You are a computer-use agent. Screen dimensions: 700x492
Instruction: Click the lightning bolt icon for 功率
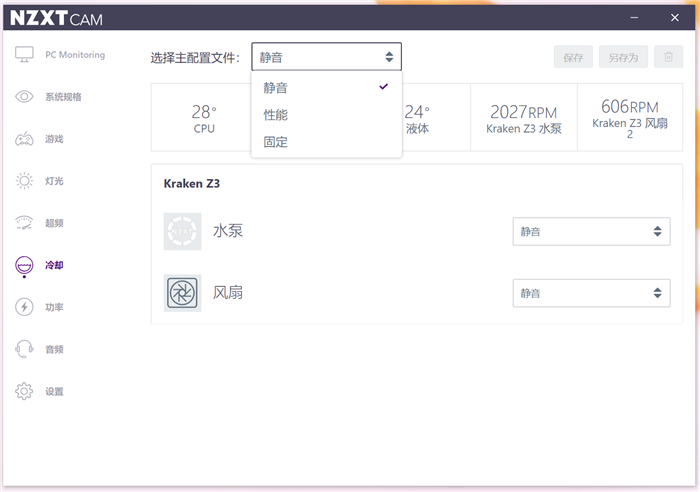(24, 307)
